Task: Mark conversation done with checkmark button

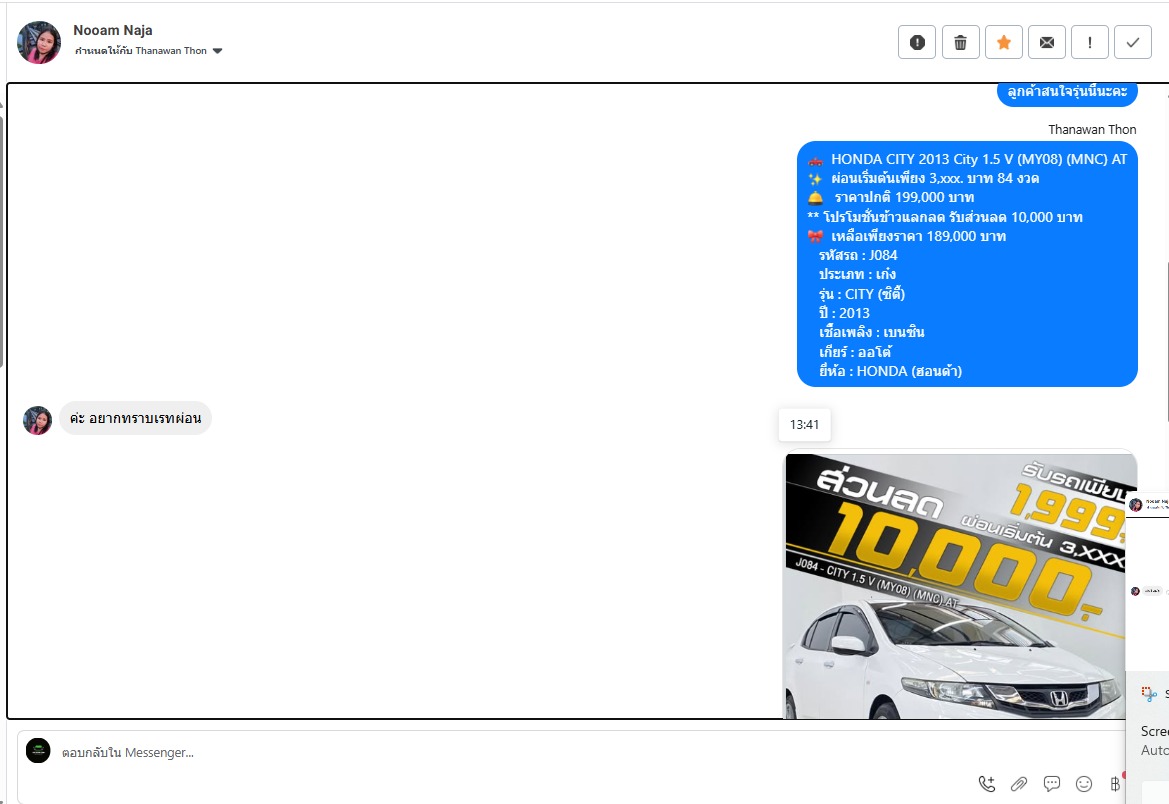Action: pos(1132,42)
